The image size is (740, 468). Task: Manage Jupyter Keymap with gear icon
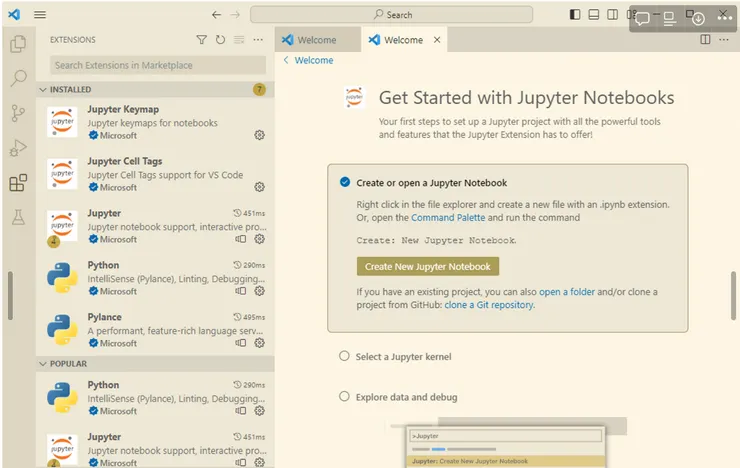[260, 135]
